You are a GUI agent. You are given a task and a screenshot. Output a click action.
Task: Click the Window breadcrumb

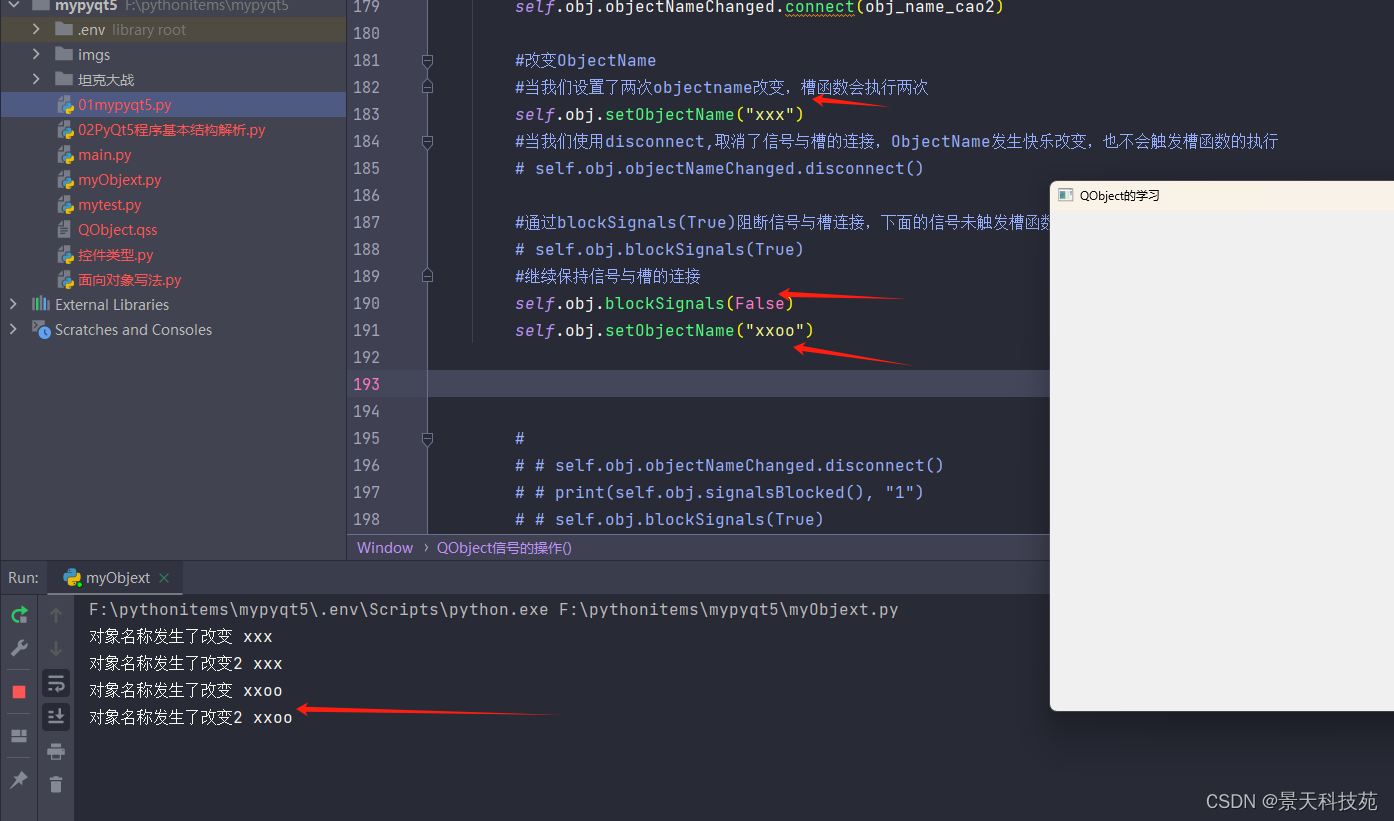[385, 548]
